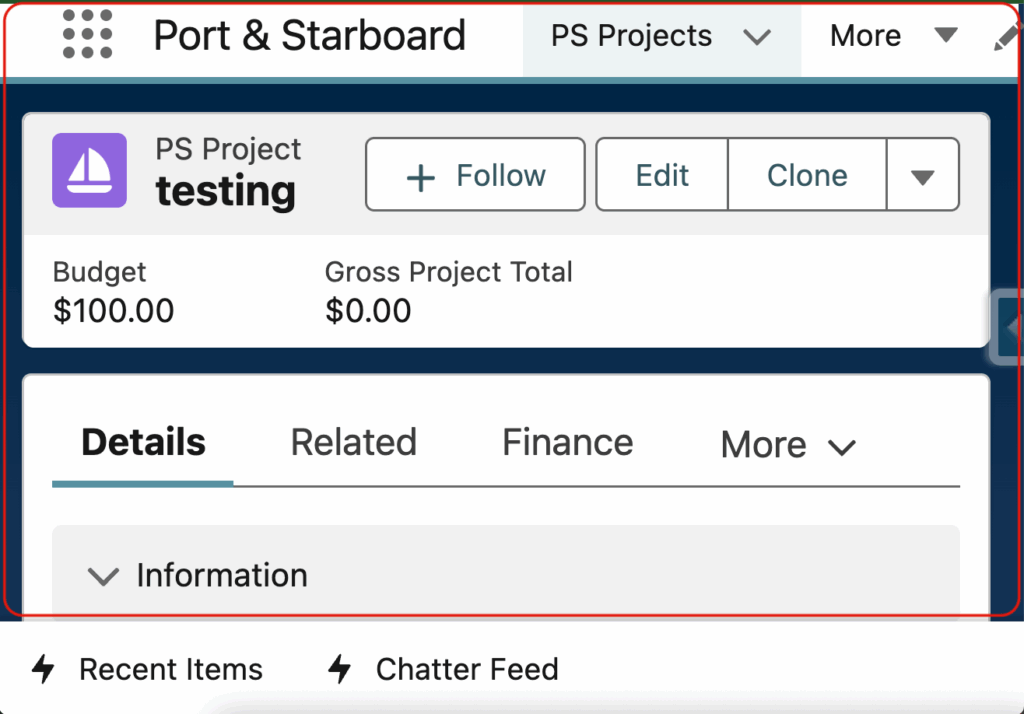
Task: Open the App Launcher dots grid
Action: click(x=87, y=36)
